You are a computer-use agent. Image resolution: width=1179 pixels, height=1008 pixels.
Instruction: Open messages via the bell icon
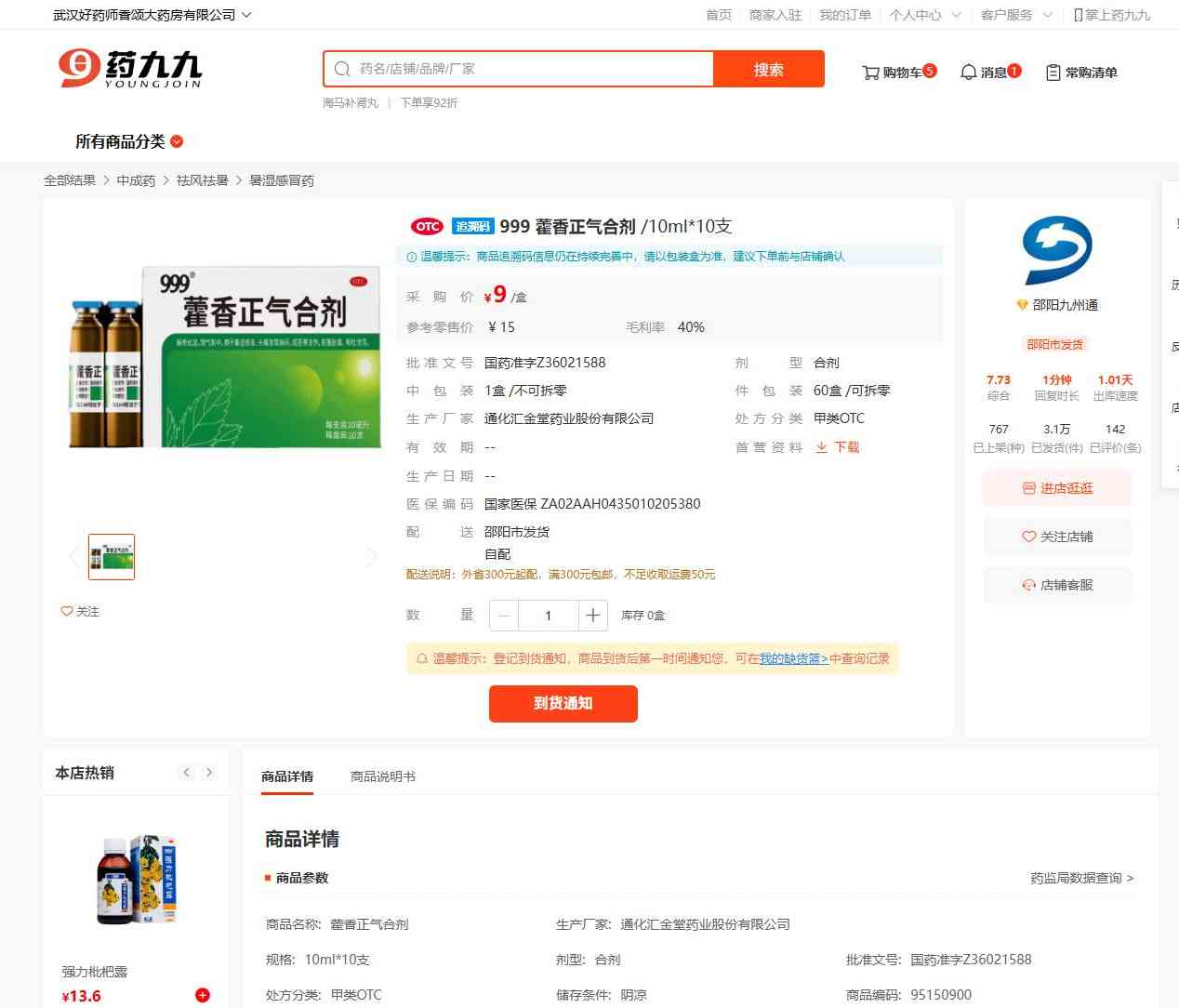968,73
